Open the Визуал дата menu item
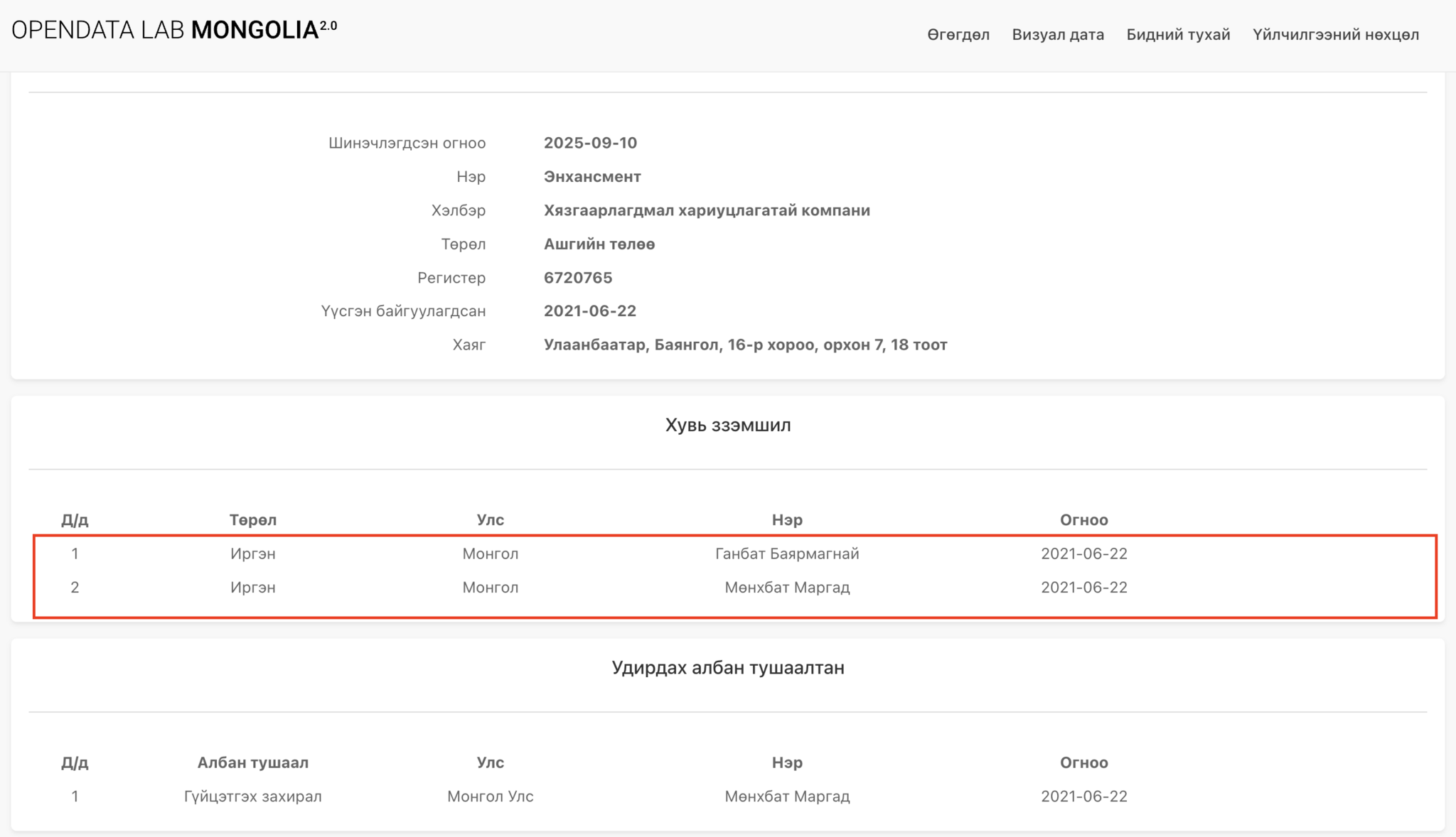This screenshot has width=1456, height=837. point(1057,34)
